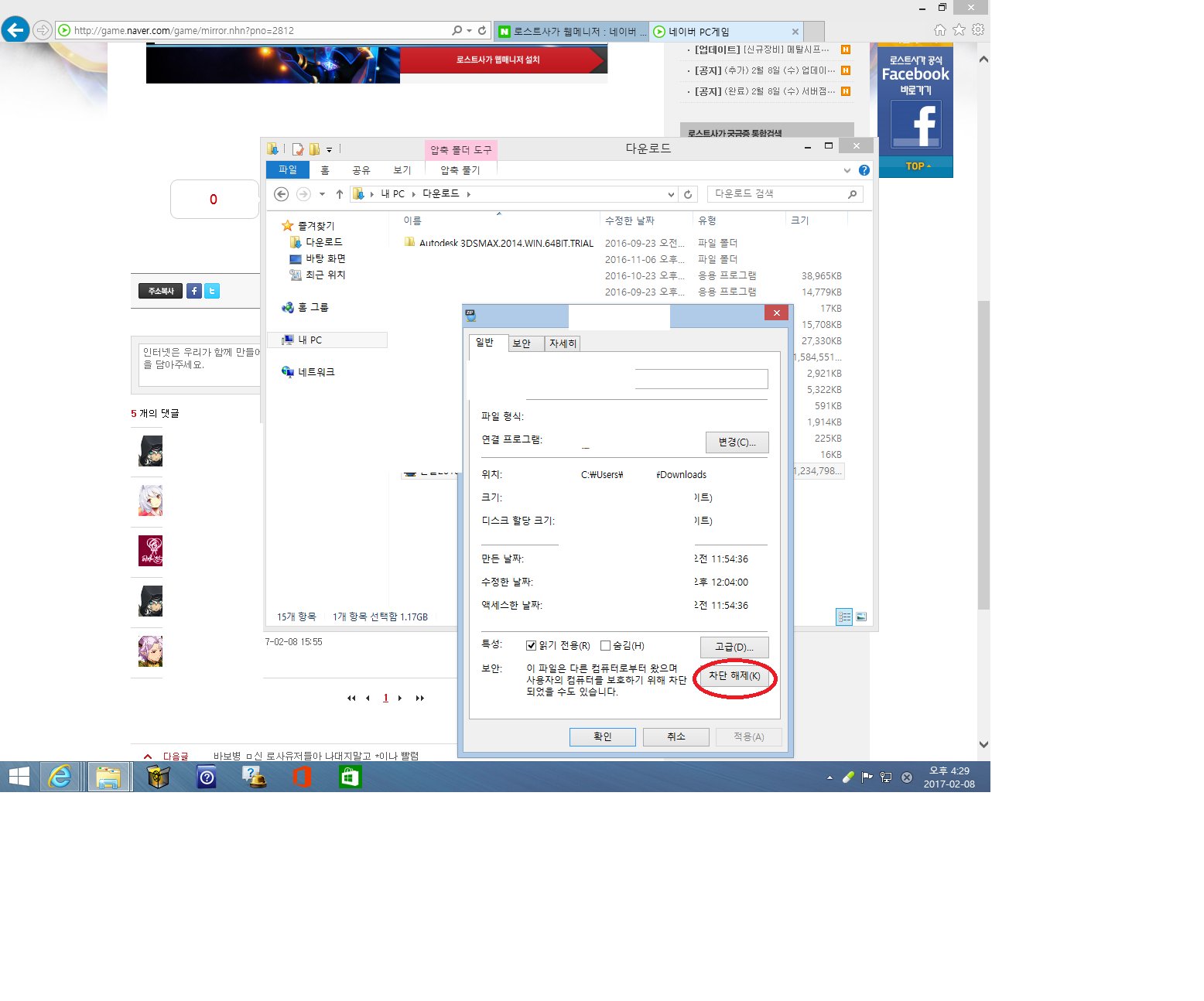Screen dimensions: 1204x1001
Task: Open quick access toolbar customize dropdown
Action: click(x=329, y=150)
